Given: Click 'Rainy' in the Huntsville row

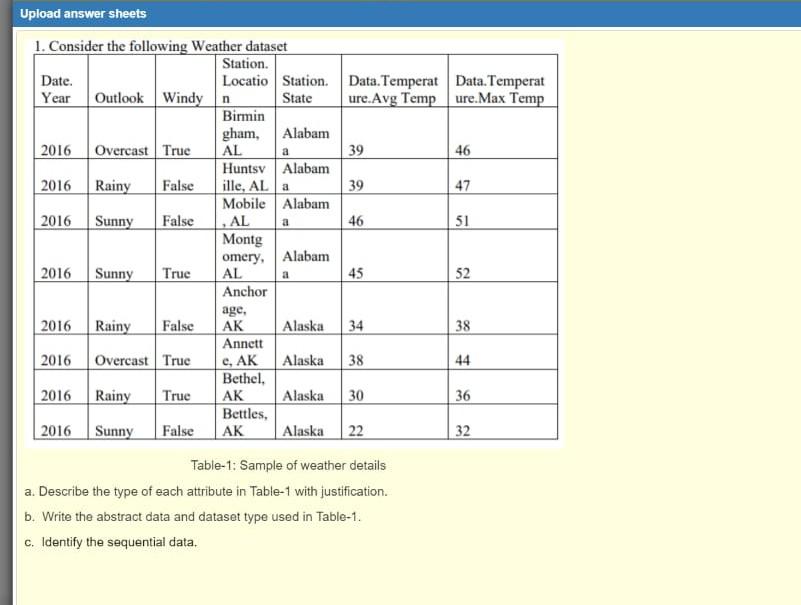Looking at the screenshot, I should pos(113,185).
